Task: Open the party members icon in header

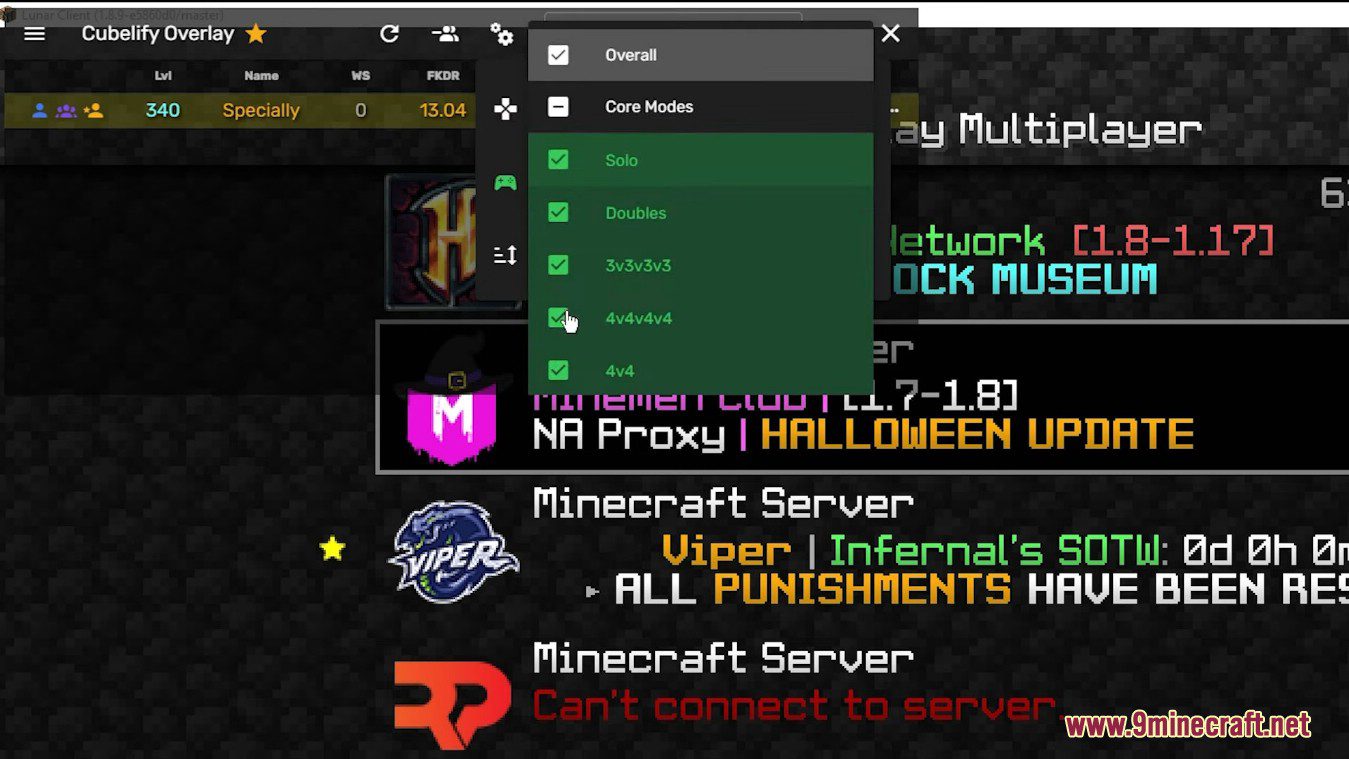Action: click(x=445, y=34)
